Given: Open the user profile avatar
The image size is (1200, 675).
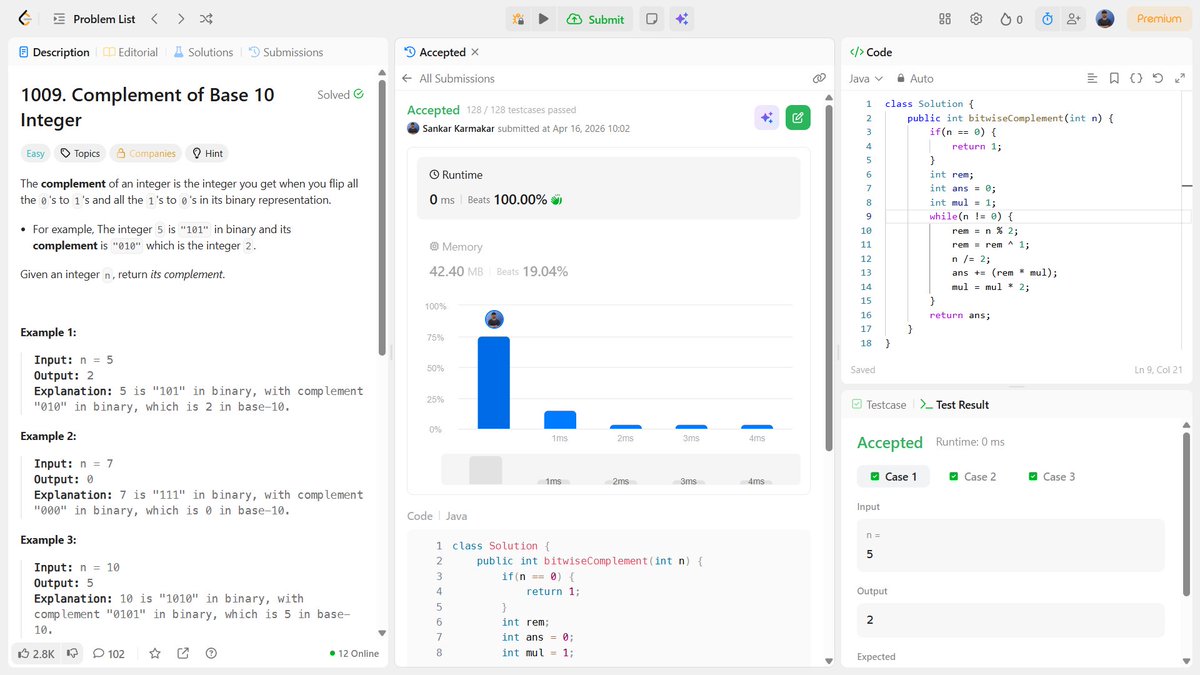Looking at the screenshot, I should pos(1105,19).
